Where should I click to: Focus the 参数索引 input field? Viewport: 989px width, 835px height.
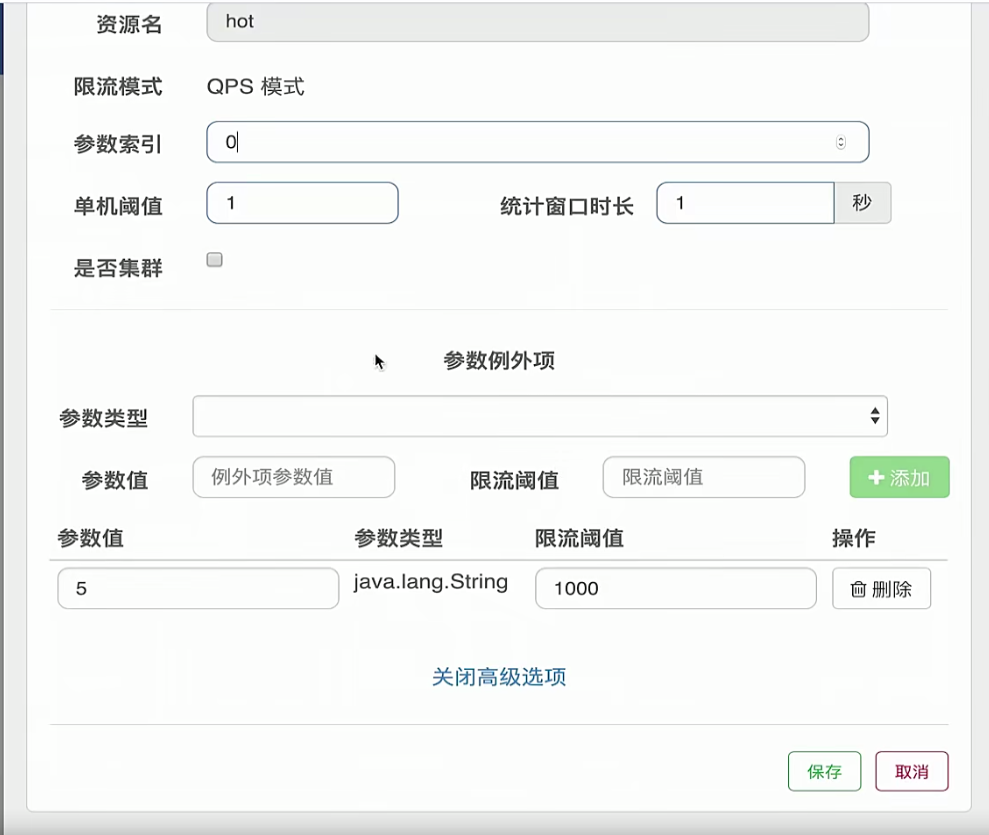tap(520, 143)
